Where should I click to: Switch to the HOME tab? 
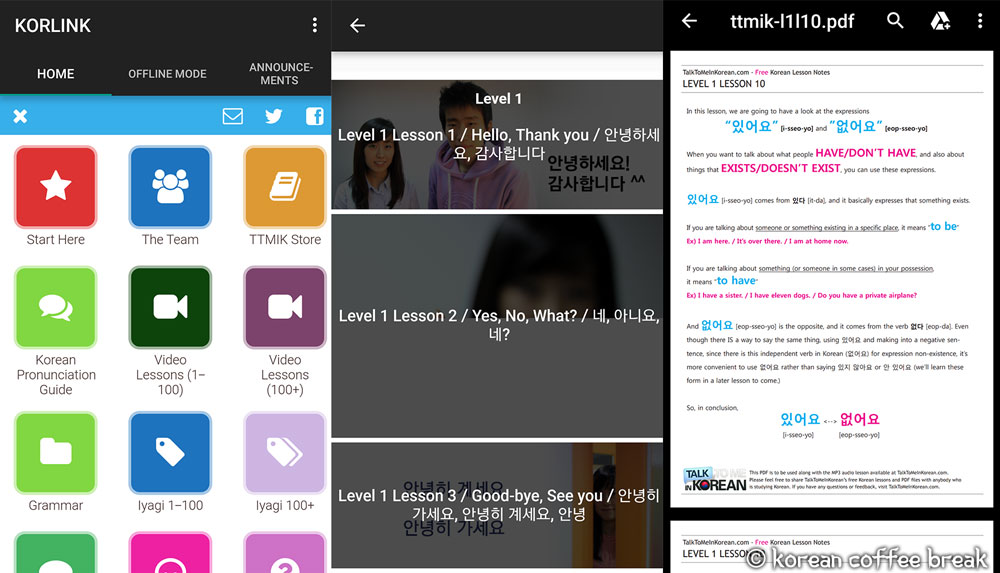coord(55,74)
